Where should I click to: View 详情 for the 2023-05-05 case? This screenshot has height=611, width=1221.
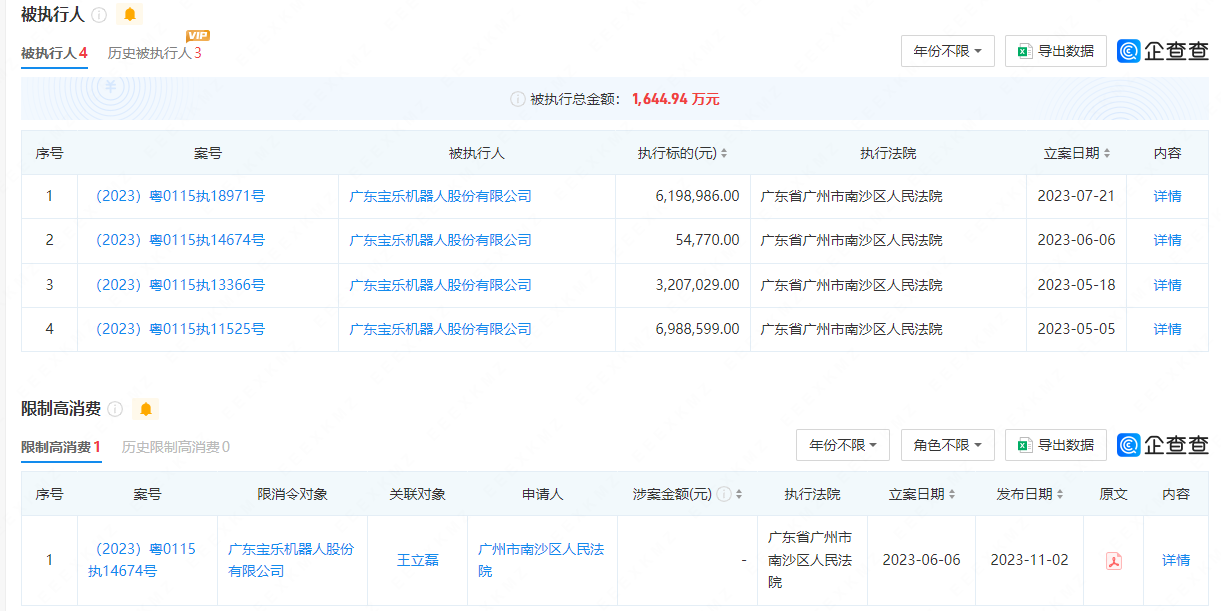point(1167,329)
